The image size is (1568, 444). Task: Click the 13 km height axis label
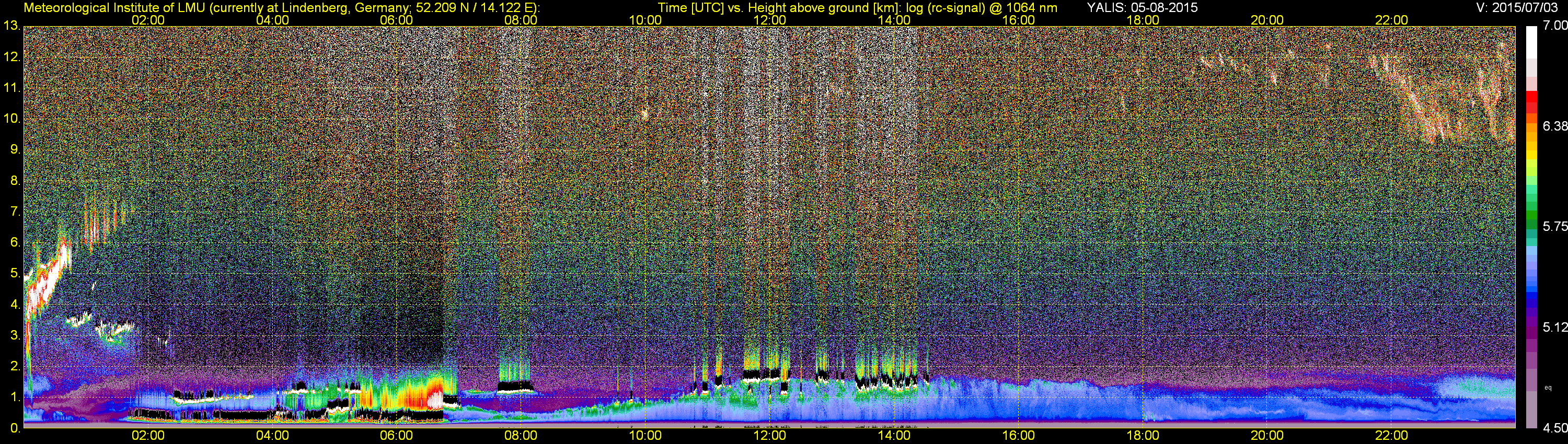click(x=11, y=26)
